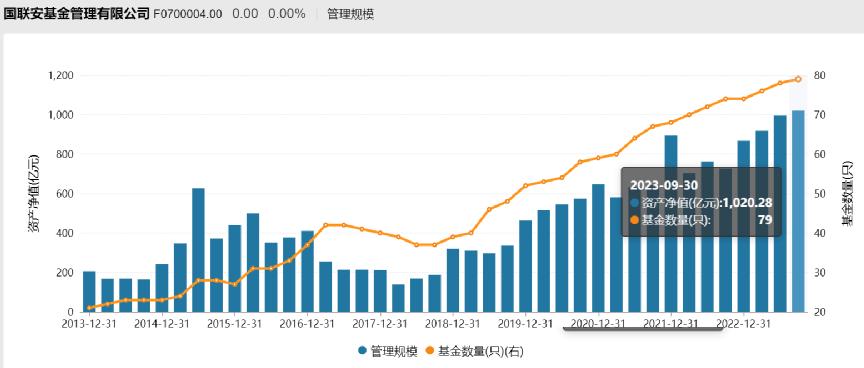Click the 2022-12-31 x-axis label
The height and width of the screenshot is (368, 864).
pos(744,323)
